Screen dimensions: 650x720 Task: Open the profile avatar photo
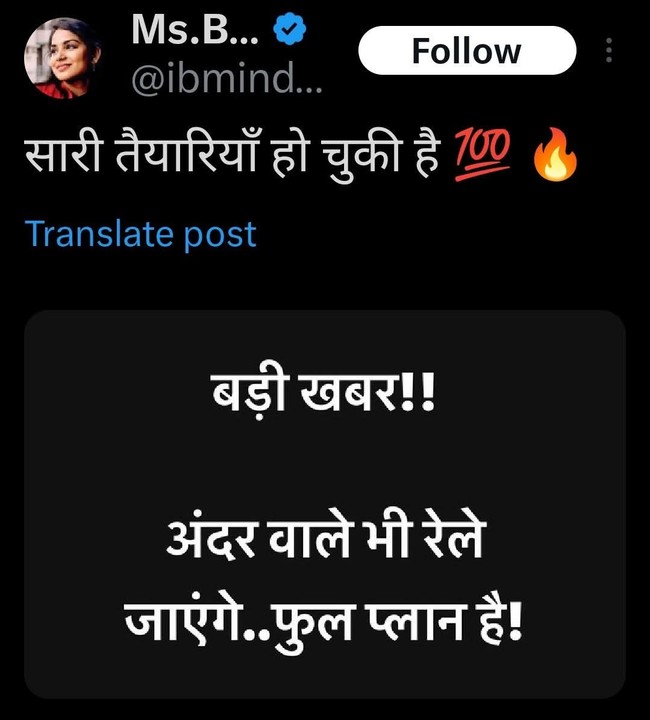tap(62, 58)
